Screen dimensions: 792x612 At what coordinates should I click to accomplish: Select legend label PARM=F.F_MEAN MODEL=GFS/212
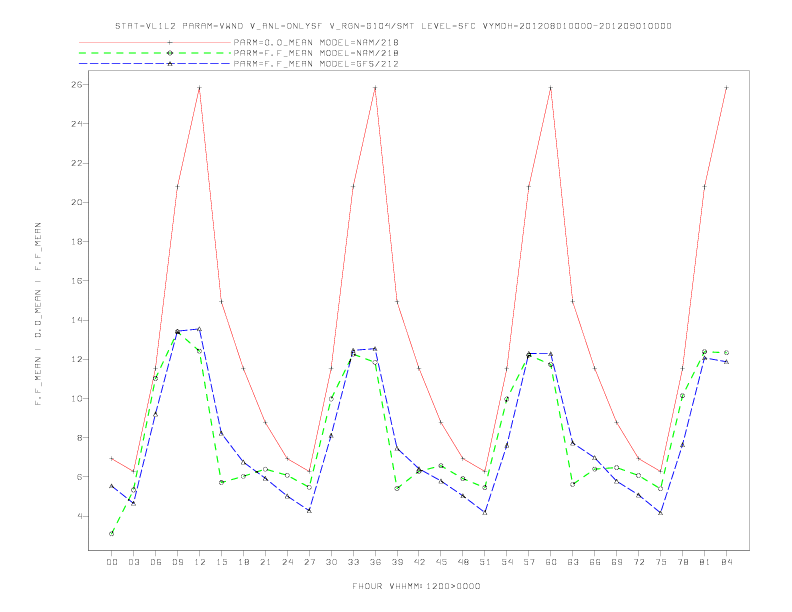316,64
